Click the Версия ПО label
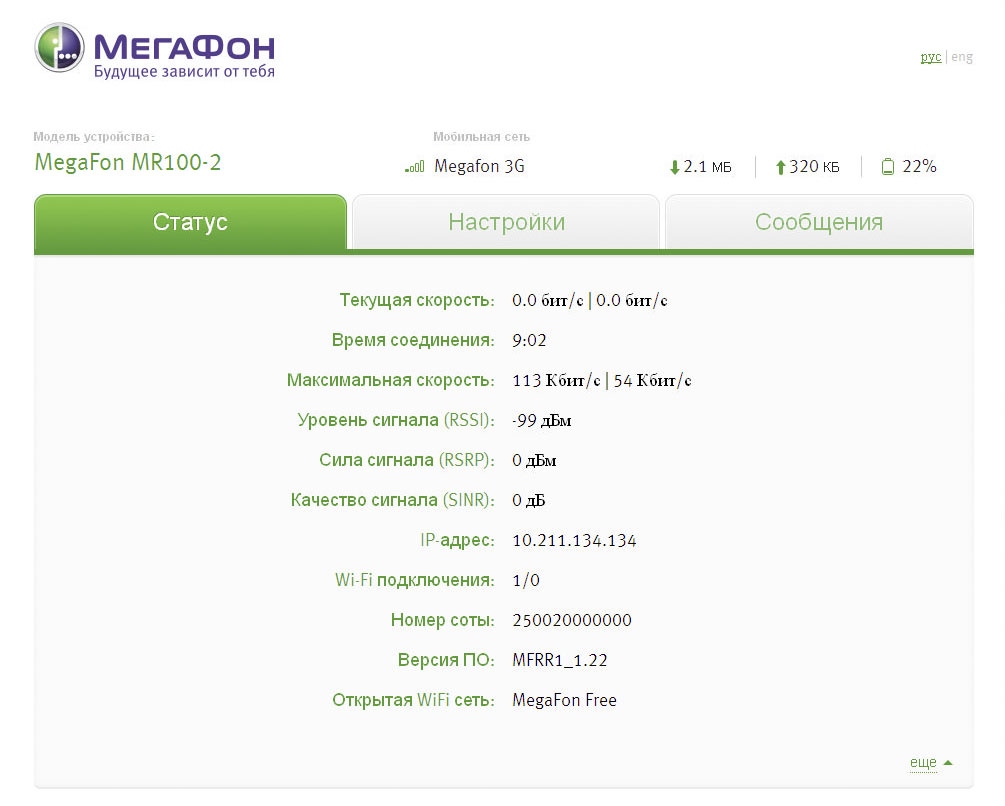1005x806 pixels. point(445,660)
